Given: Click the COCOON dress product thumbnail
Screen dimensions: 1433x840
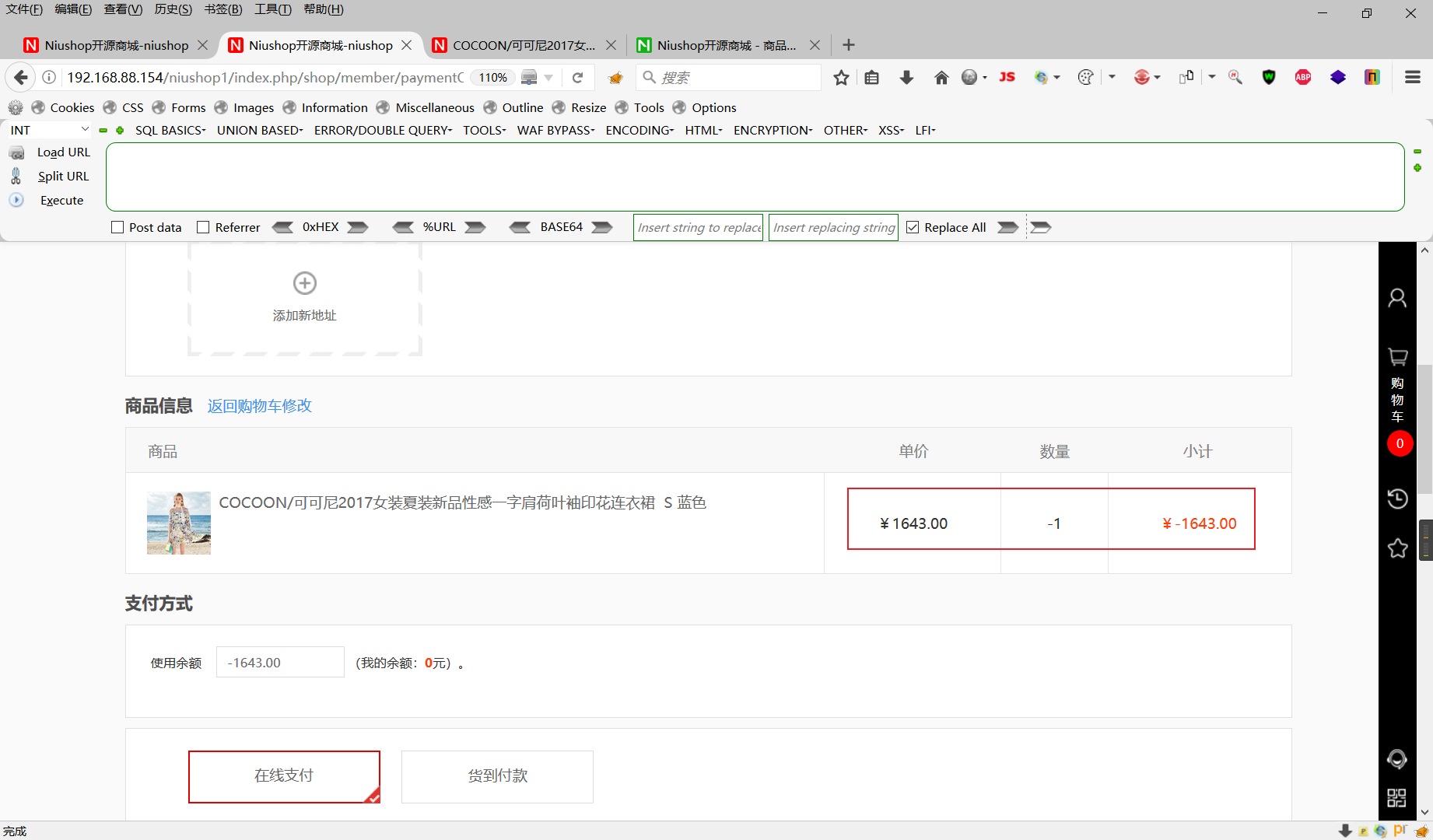Looking at the screenshot, I should [179, 523].
